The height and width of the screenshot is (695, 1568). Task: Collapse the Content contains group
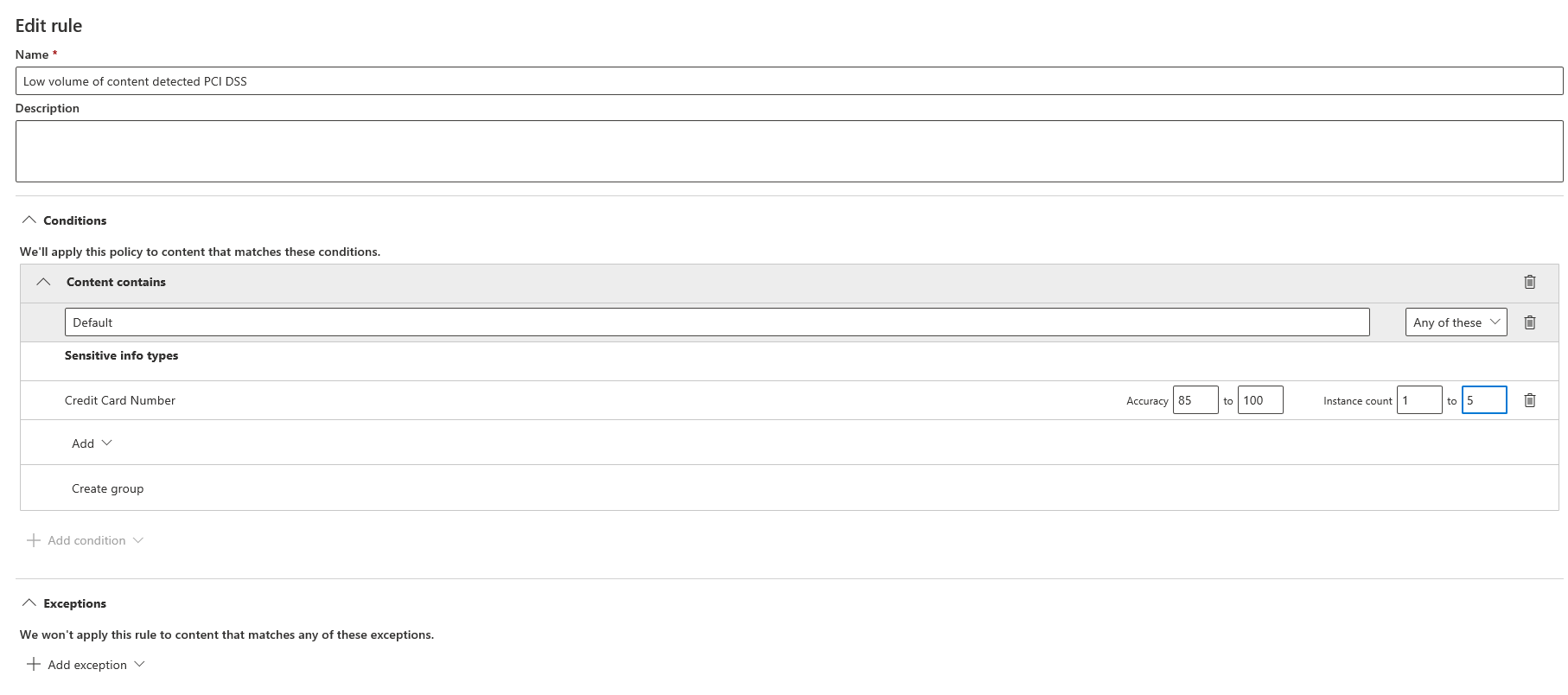(x=43, y=282)
